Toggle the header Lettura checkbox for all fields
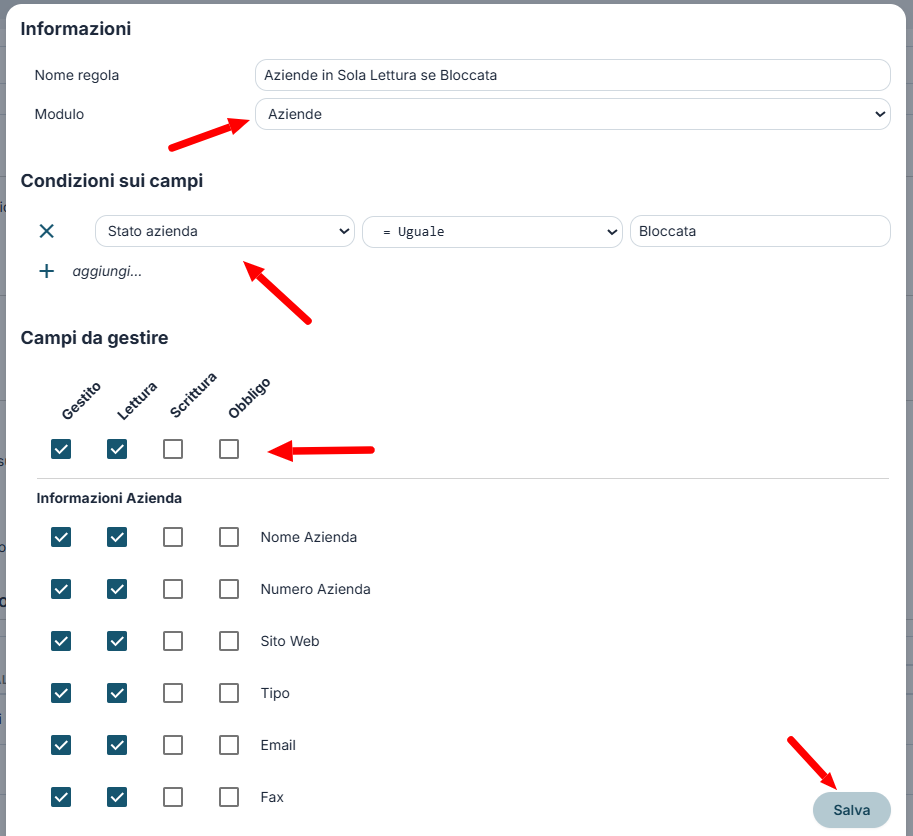Viewport: 913px width, 836px height. click(x=117, y=449)
